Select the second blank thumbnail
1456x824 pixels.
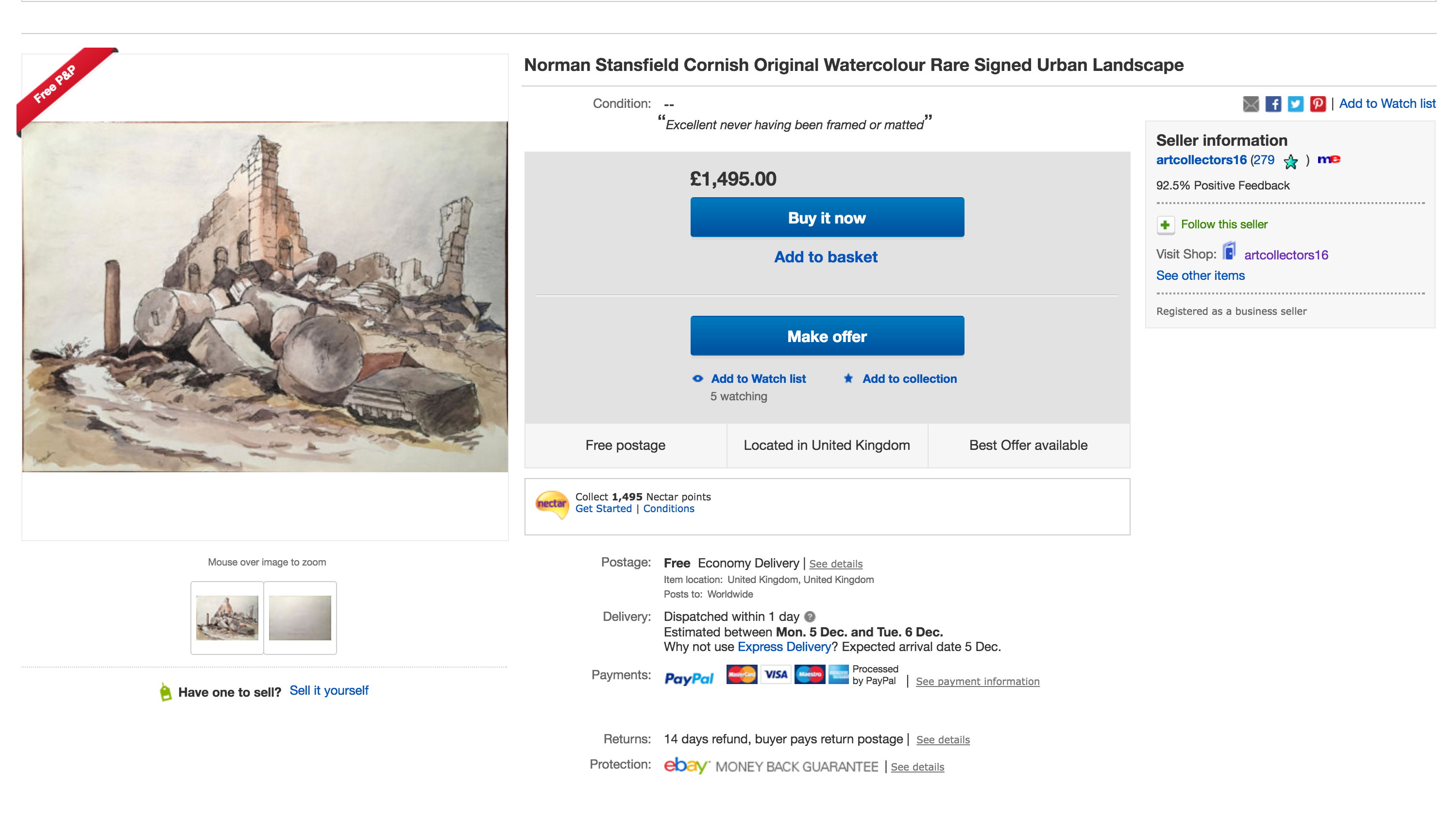(300, 618)
